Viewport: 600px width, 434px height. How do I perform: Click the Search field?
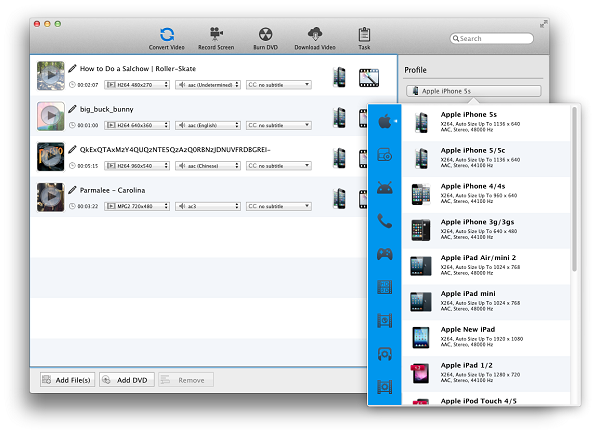click(491, 38)
